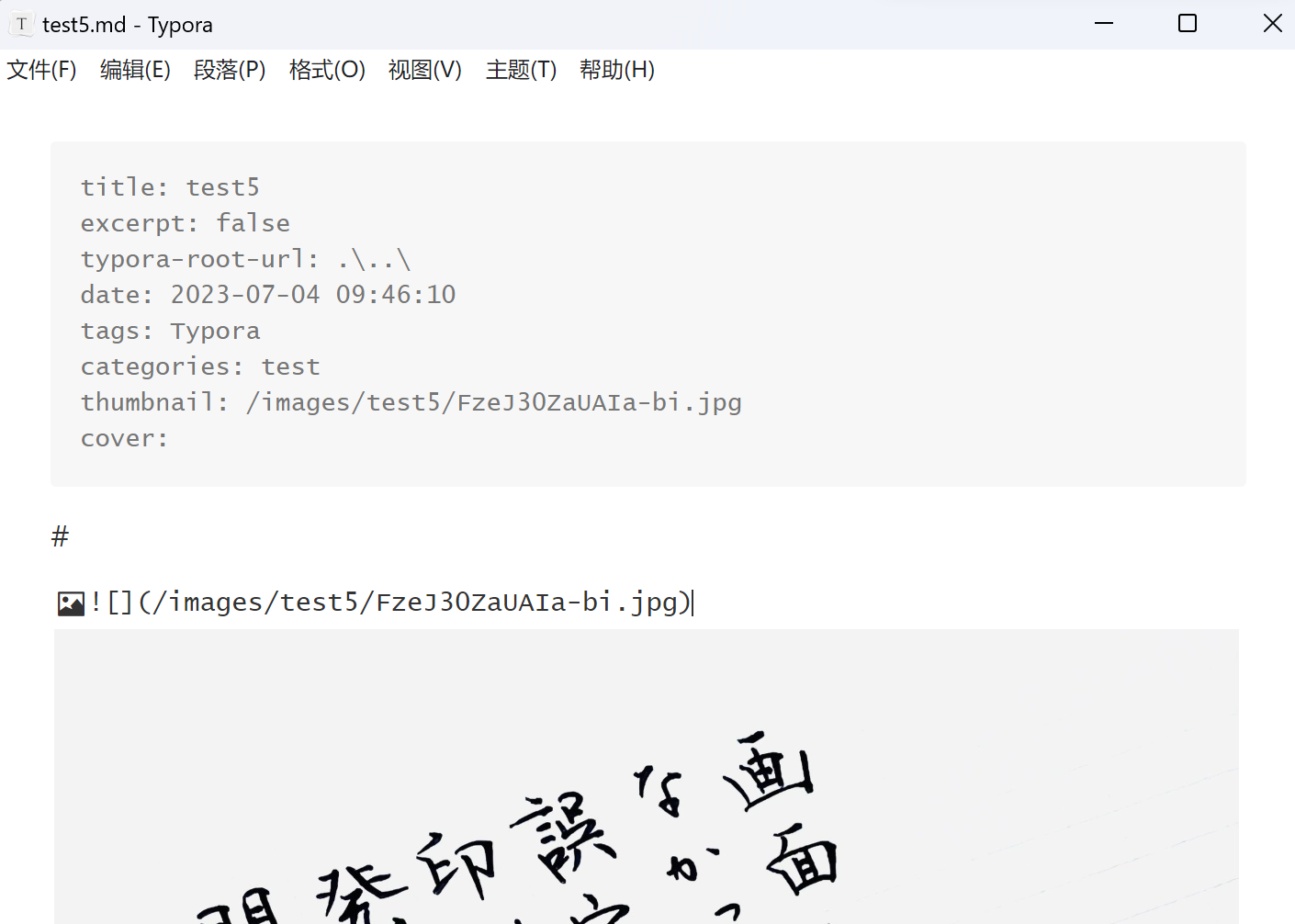The height and width of the screenshot is (924, 1295).
Task: Close the test5.md window
Action: (1272, 24)
